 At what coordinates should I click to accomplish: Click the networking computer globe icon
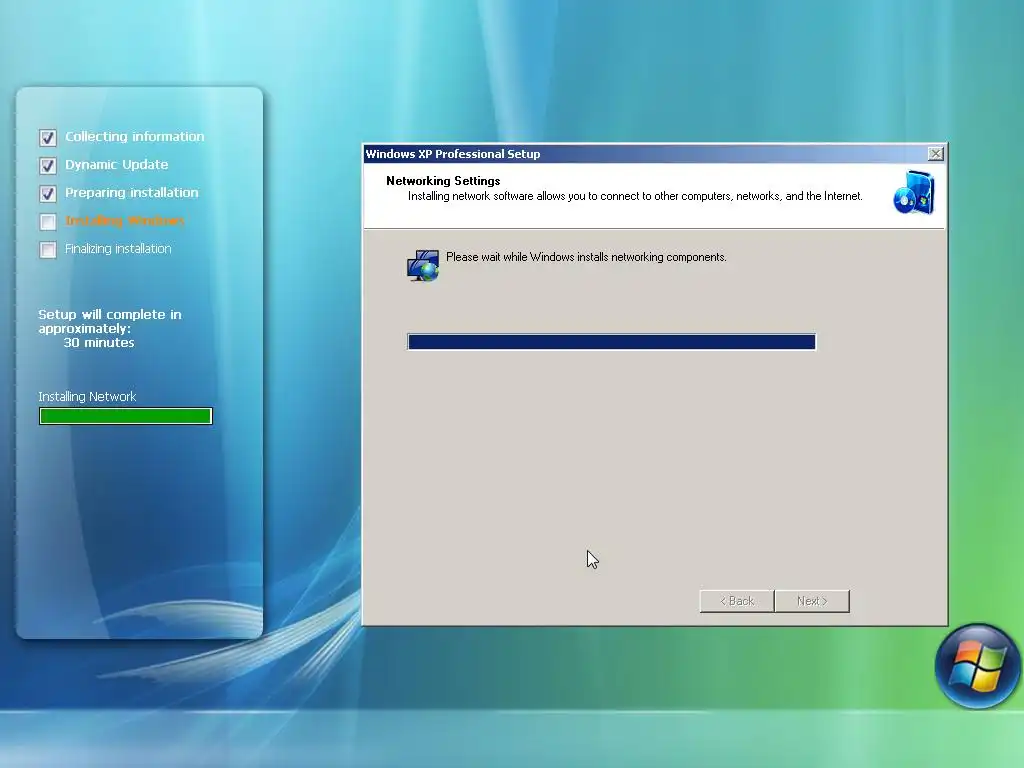pyautogui.click(x=423, y=265)
